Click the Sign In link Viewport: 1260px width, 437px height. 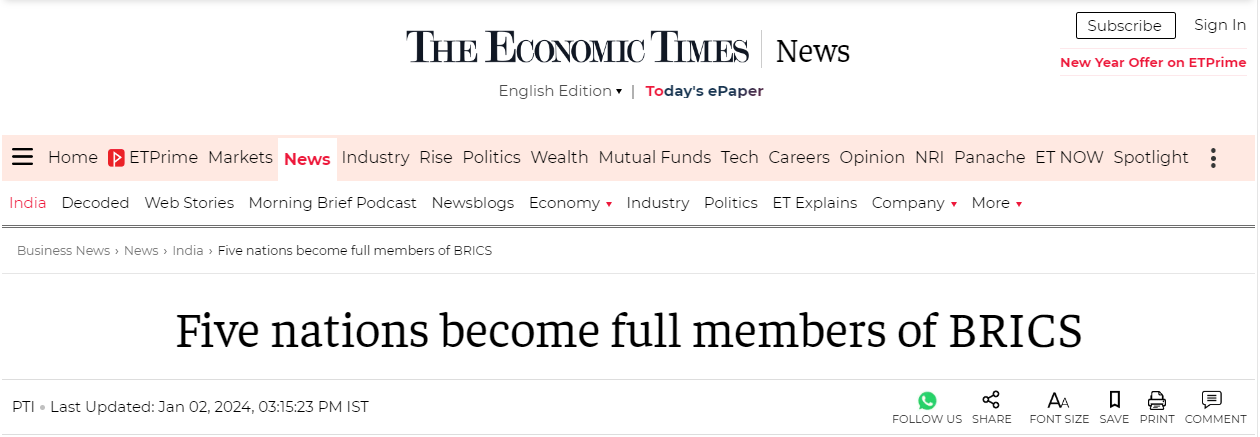pyautogui.click(x=1220, y=25)
